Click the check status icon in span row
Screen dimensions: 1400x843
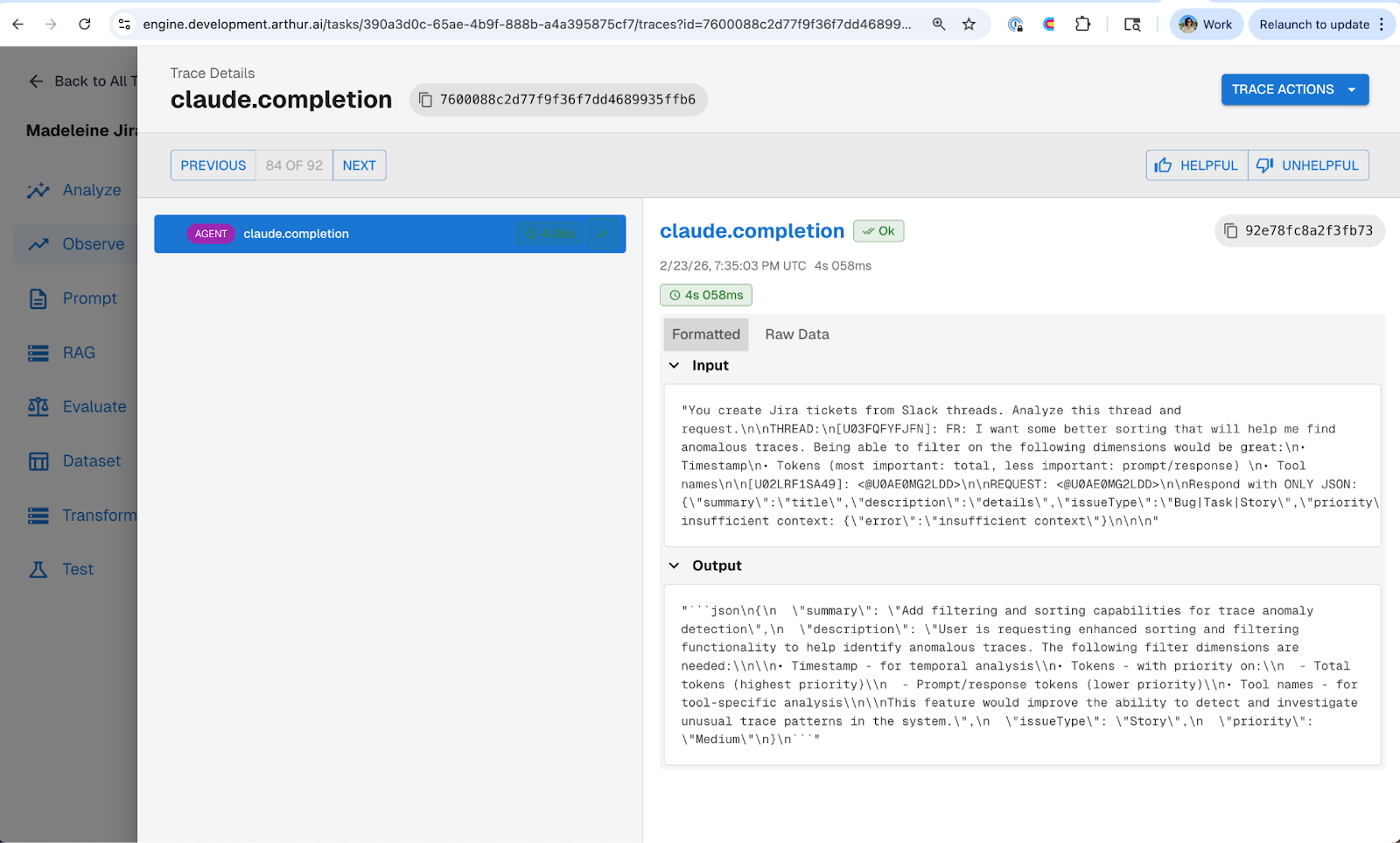(x=603, y=234)
